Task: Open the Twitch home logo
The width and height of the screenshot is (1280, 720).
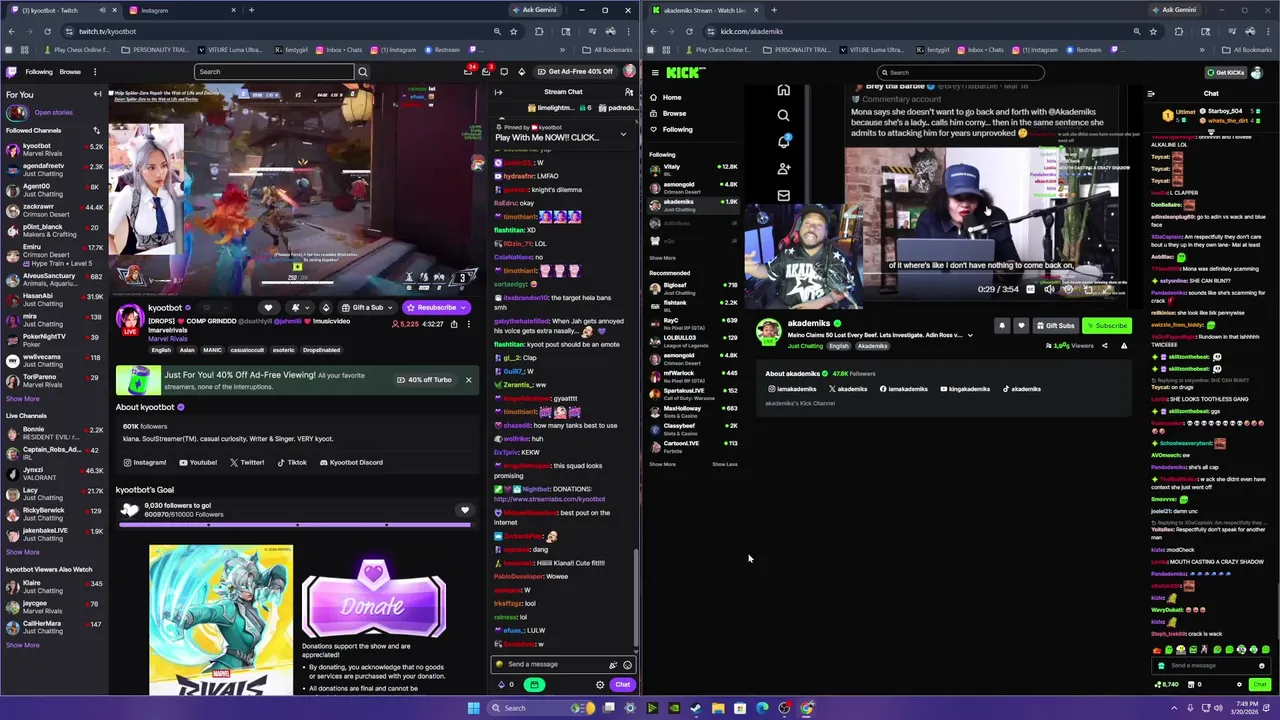Action: click(x=12, y=71)
